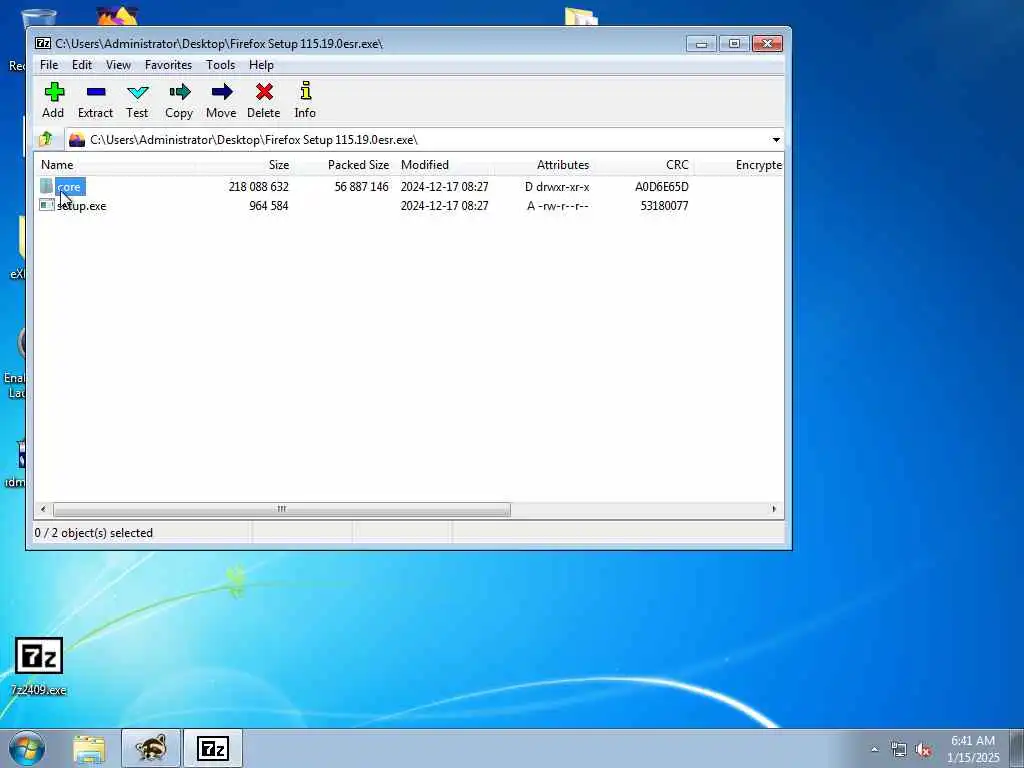This screenshot has height=768, width=1024.
Task: Click the scrollbar left arrow
Action: 43,509
